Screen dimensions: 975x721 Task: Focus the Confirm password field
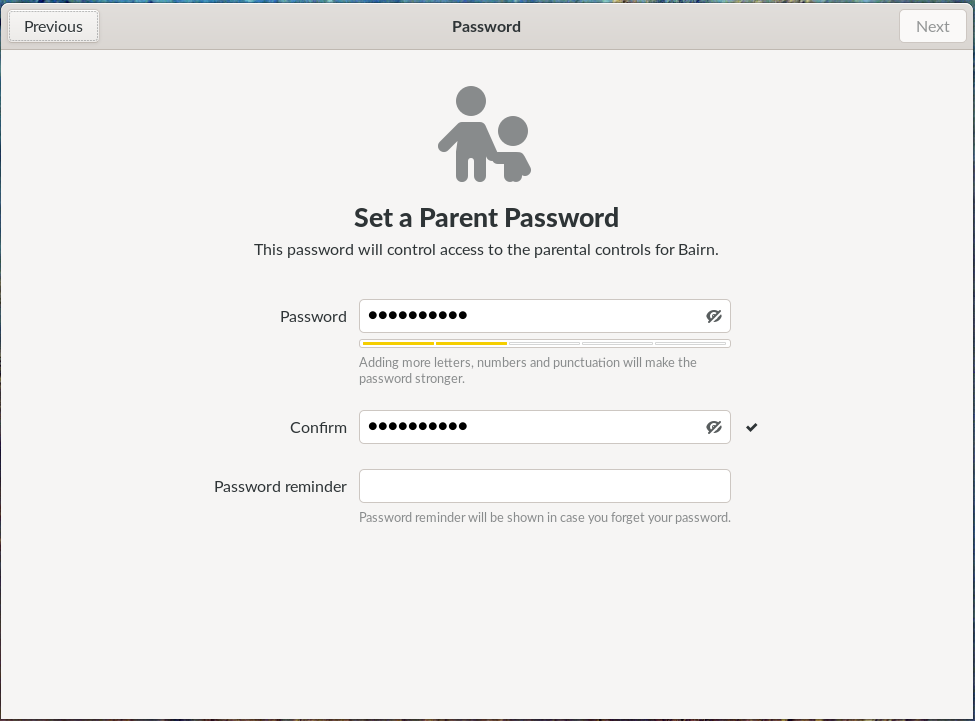530,427
